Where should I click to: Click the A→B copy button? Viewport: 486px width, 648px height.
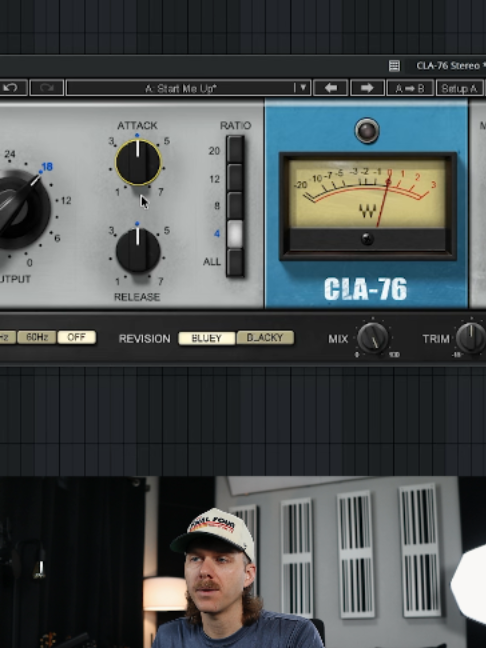tap(410, 88)
